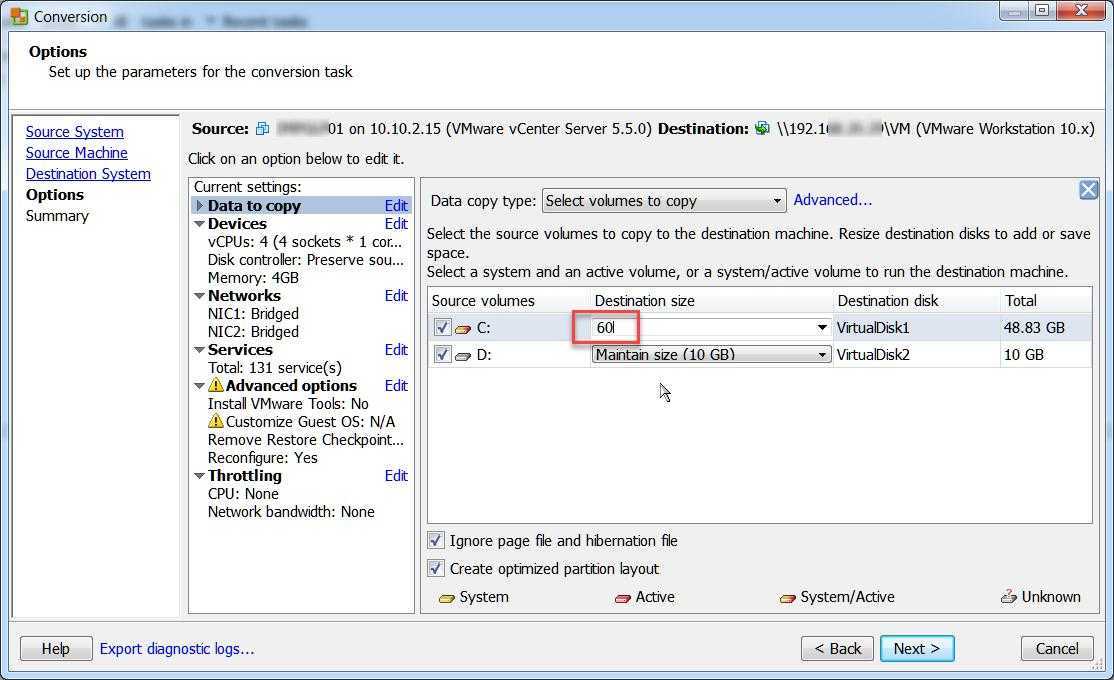Click the Advanced options warning icon
Image resolution: width=1114 pixels, height=680 pixels.
216,385
